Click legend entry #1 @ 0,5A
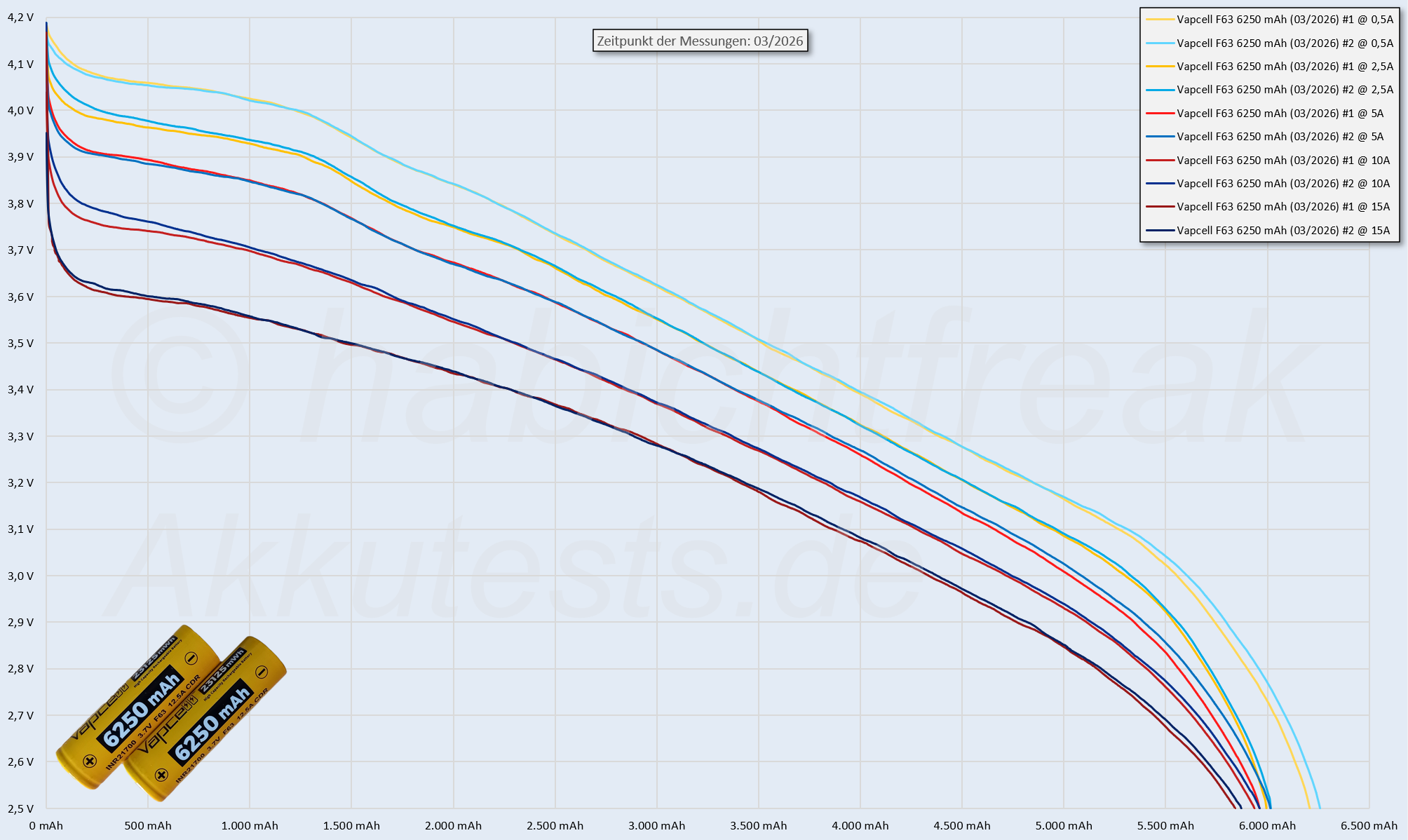Screen dimensions: 1408x840 1285,20
